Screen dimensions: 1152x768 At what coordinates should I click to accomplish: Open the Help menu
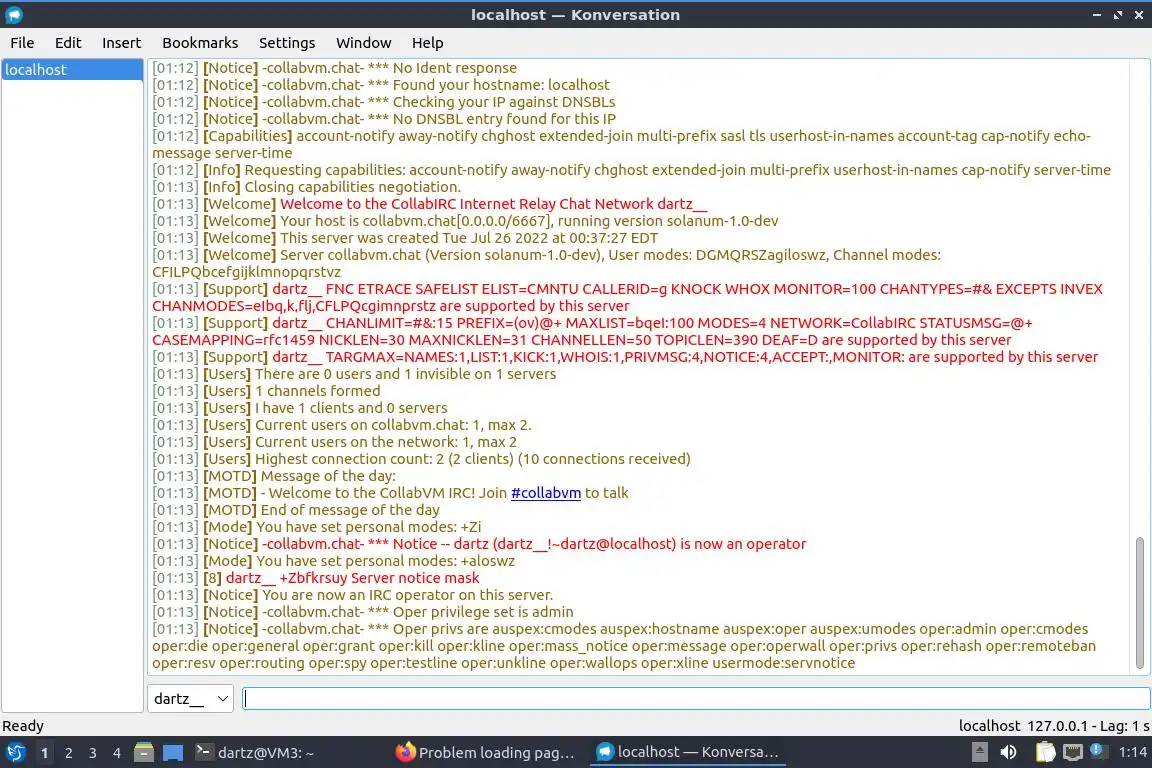(427, 43)
